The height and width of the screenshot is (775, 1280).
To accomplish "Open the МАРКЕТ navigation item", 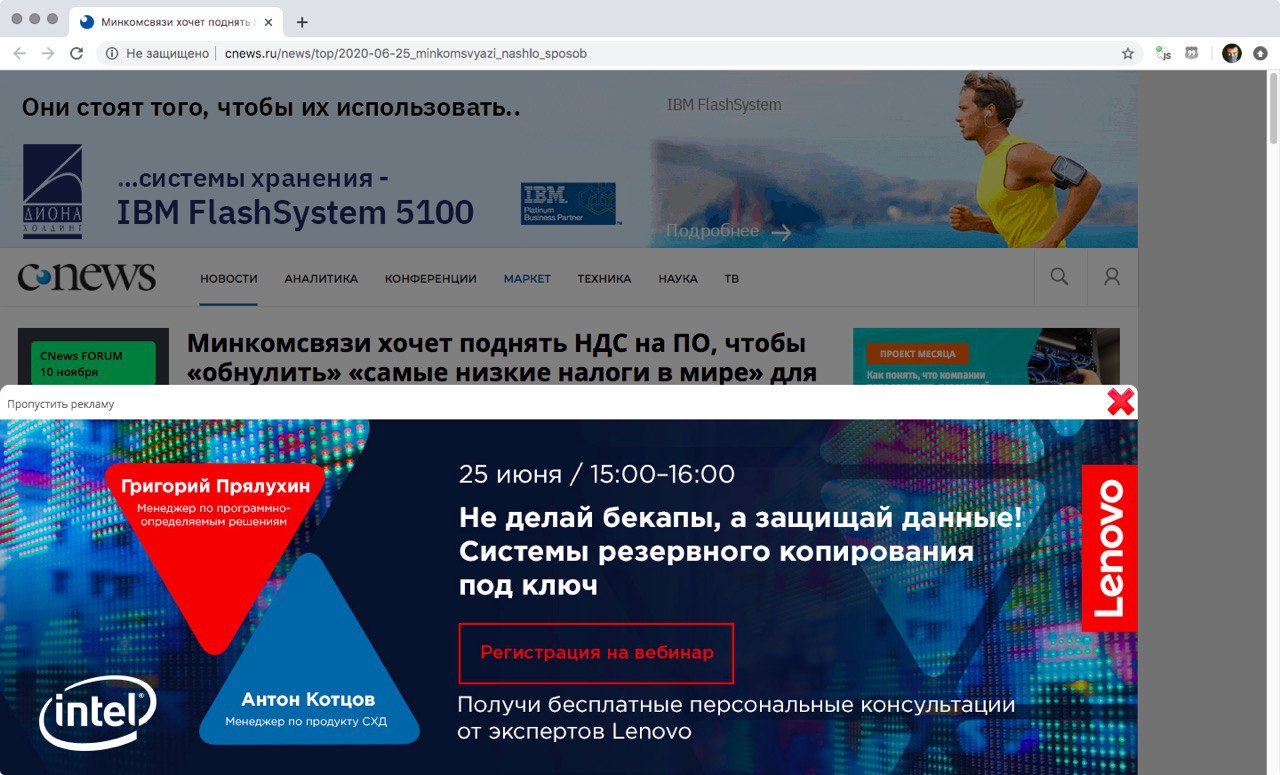I will coord(527,279).
